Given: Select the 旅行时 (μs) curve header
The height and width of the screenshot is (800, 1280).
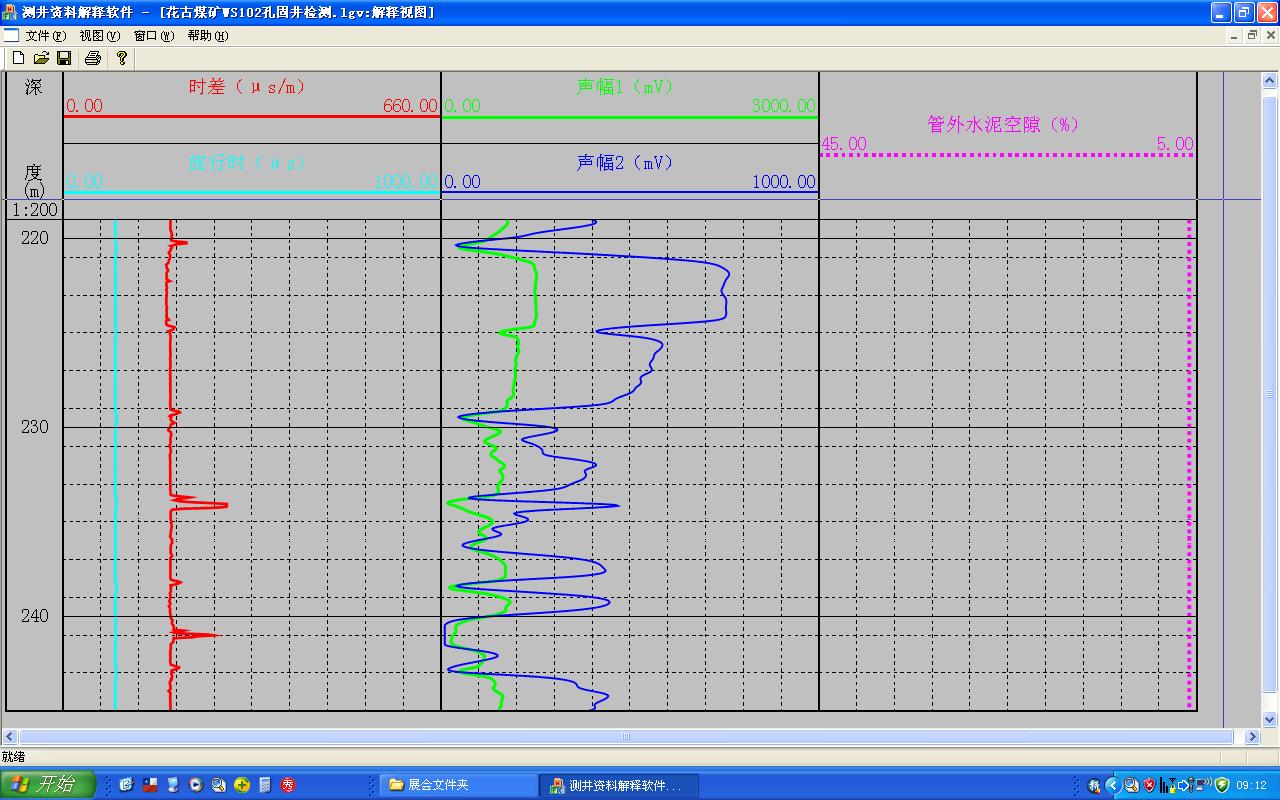Looking at the screenshot, I should [x=247, y=162].
